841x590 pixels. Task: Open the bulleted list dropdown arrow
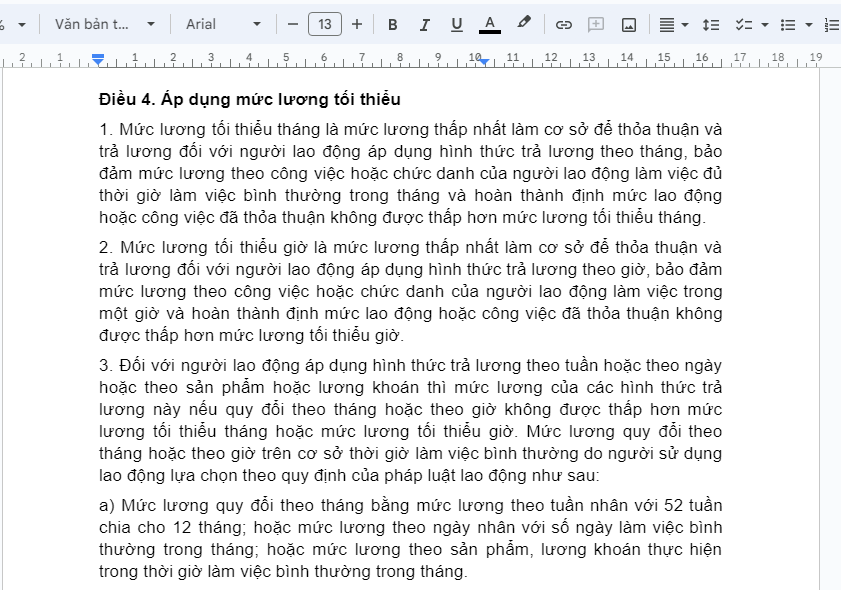pyautogui.click(x=809, y=24)
